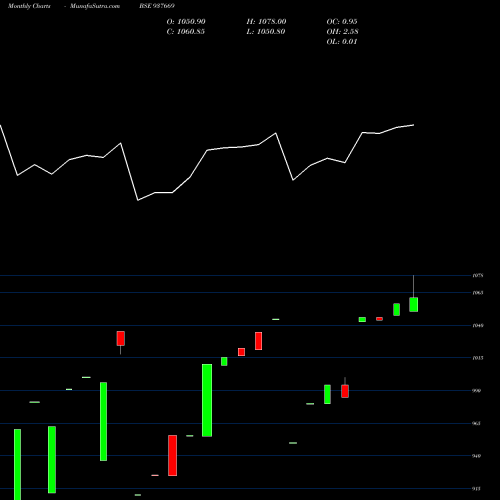Click the 'OL: 0.01' reading
This screenshot has width=500, height=500.
pos(342,42)
